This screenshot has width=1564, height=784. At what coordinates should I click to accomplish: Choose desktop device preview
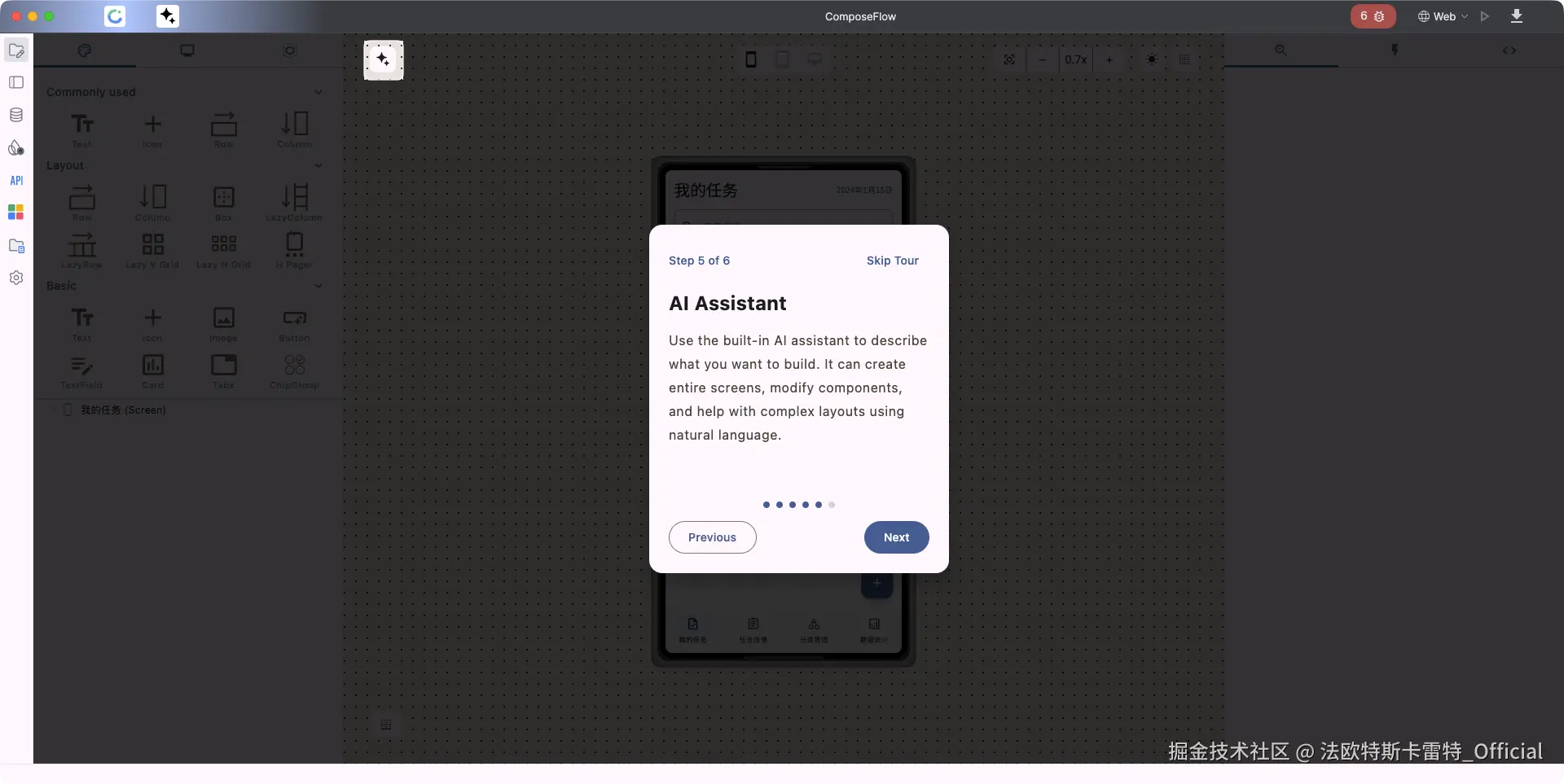click(x=814, y=59)
